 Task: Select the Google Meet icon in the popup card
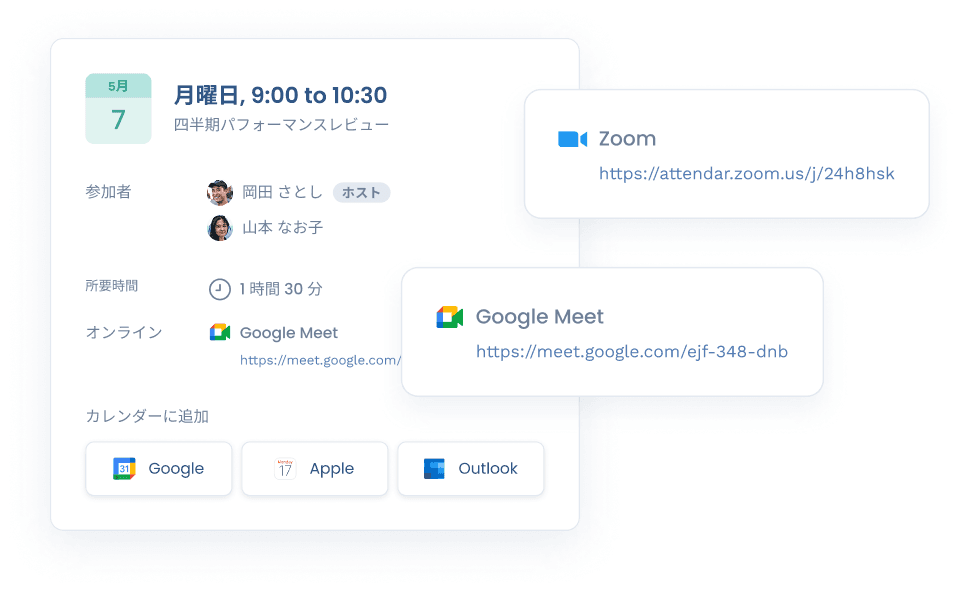pyautogui.click(x=449, y=316)
